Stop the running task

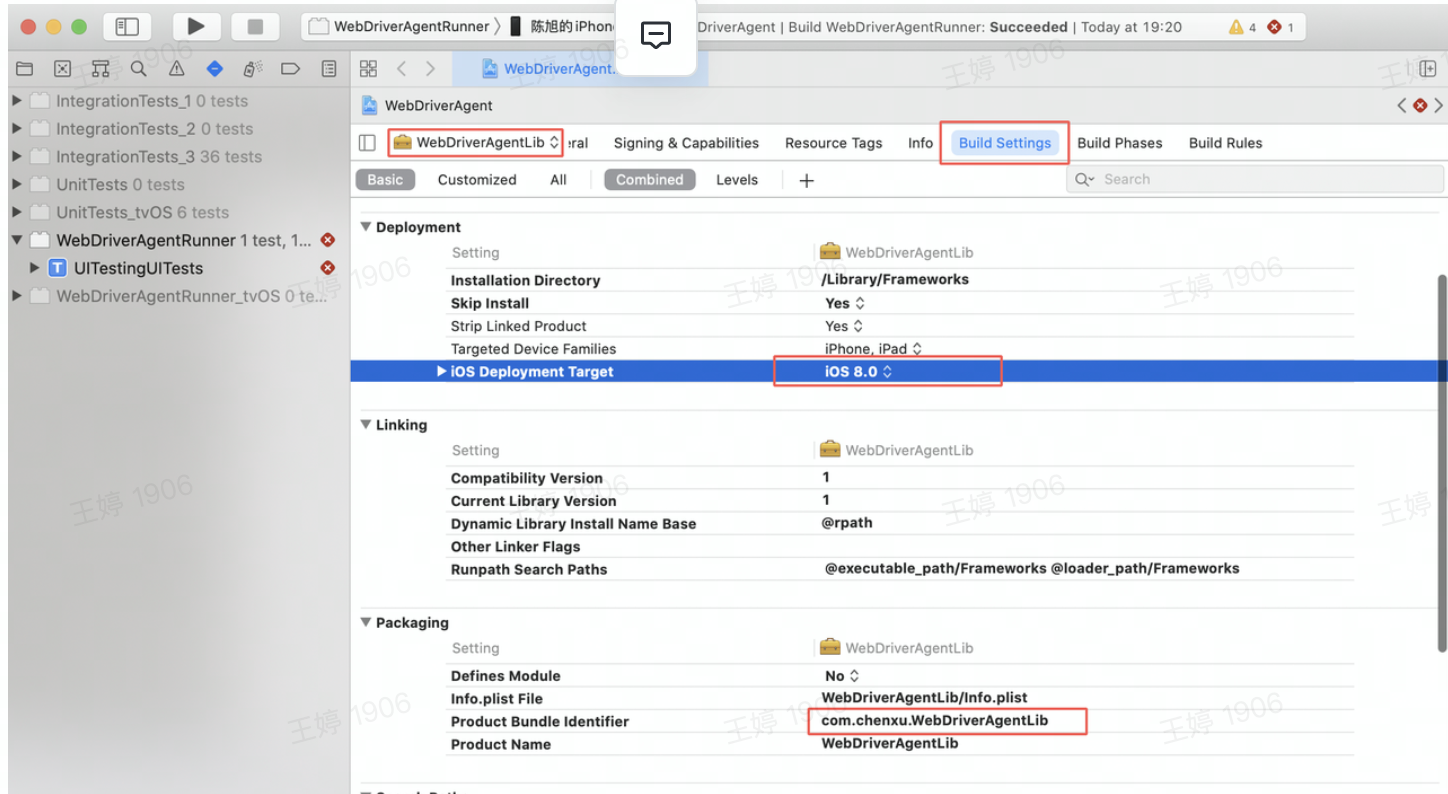click(x=255, y=27)
